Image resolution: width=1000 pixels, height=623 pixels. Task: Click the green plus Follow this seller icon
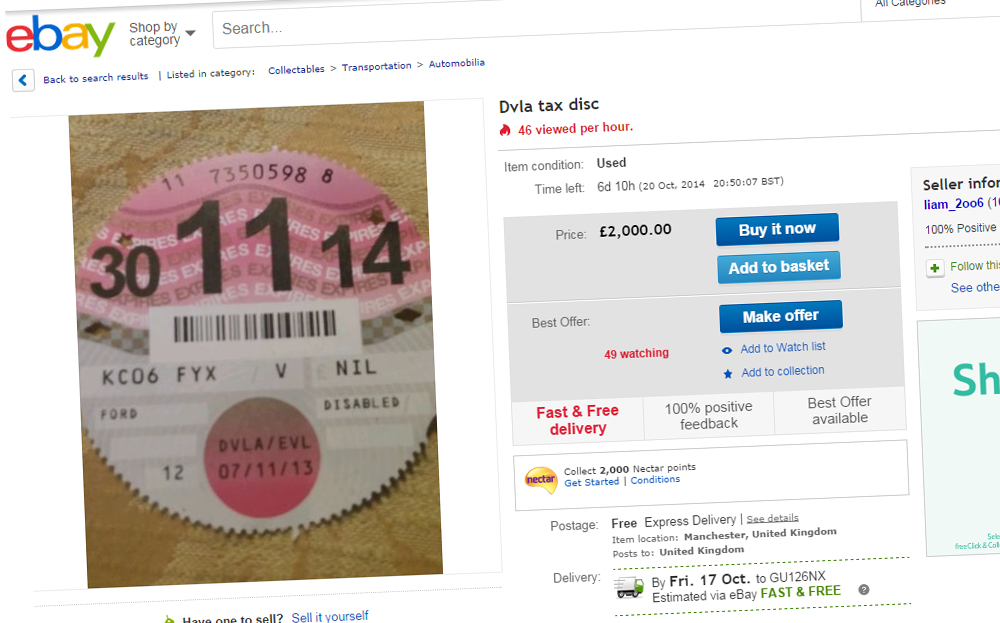pos(935,268)
